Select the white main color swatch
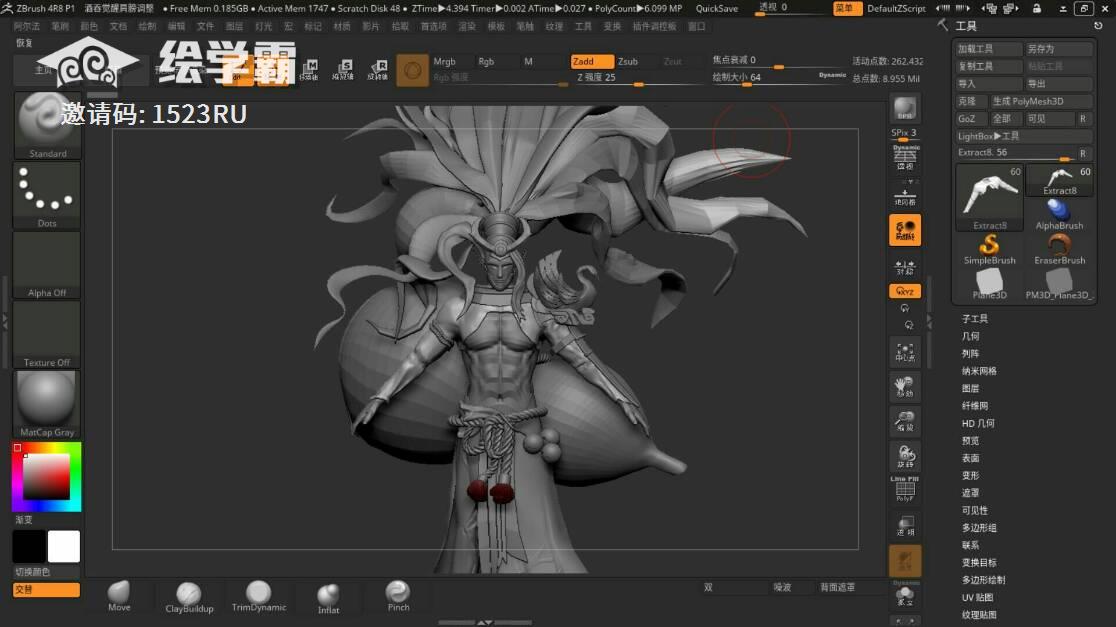This screenshot has height=627, width=1116. click(63, 547)
